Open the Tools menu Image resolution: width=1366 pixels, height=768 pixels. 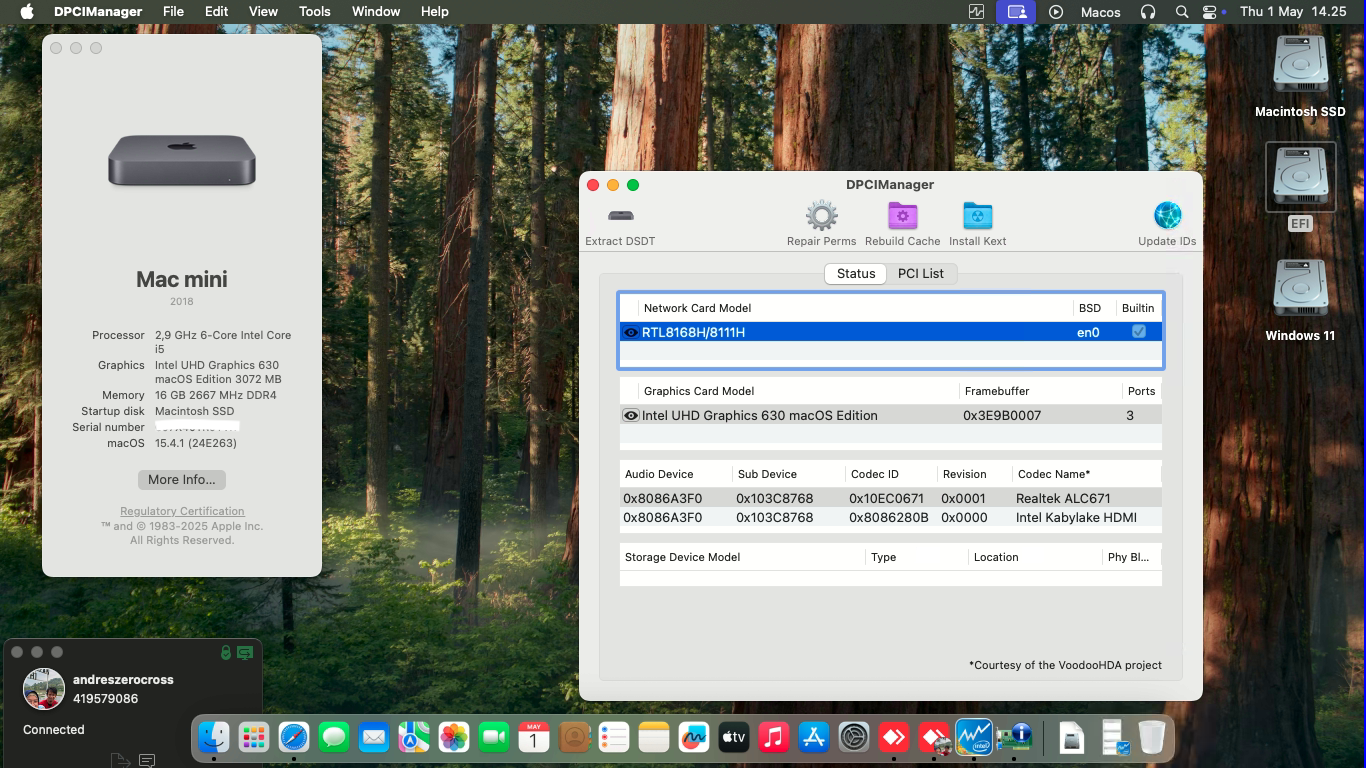314,11
